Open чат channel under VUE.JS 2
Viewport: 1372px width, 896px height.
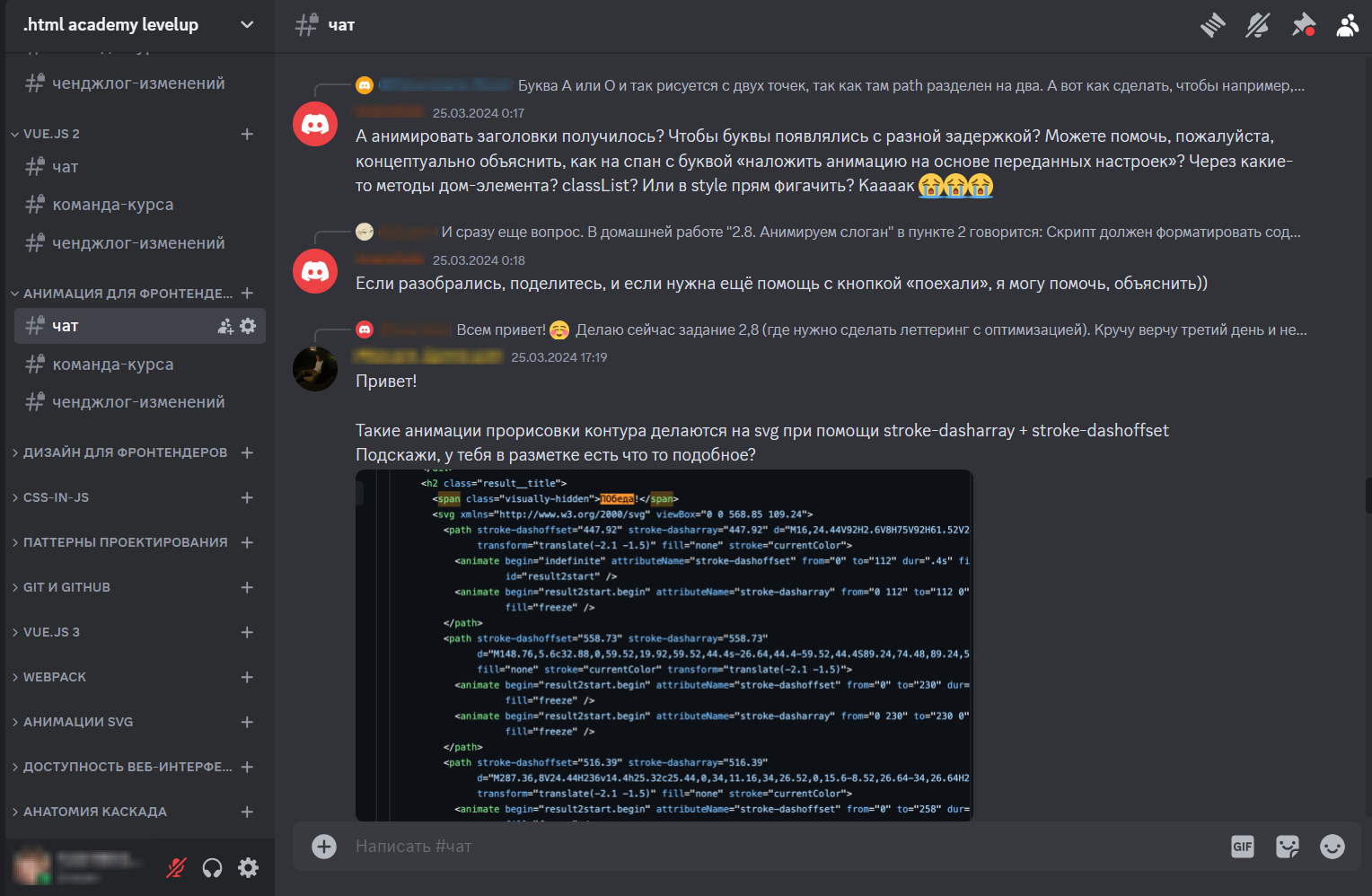140,167
